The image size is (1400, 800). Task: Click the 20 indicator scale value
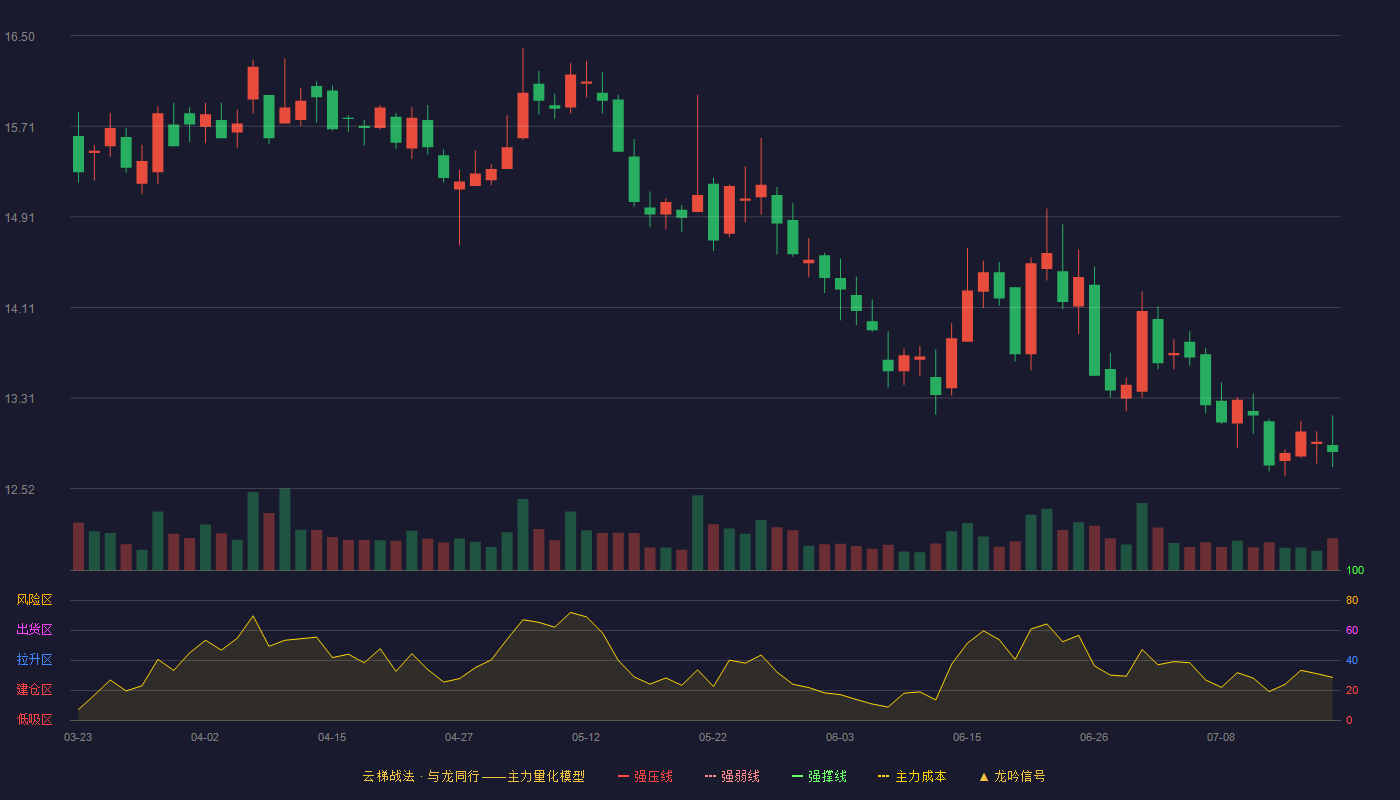point(1352,691)
